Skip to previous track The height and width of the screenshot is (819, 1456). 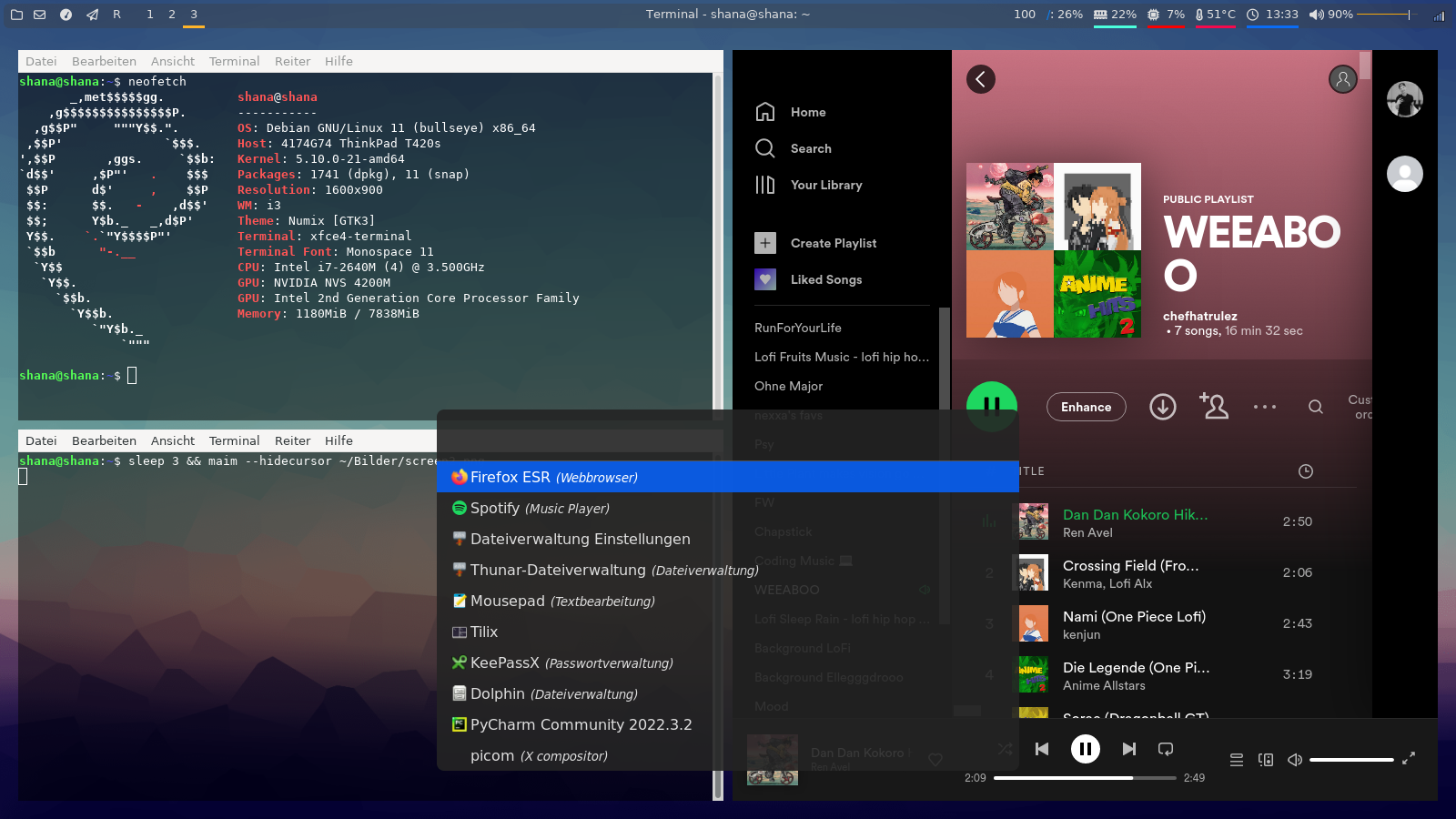click(x=1042, y=749)
